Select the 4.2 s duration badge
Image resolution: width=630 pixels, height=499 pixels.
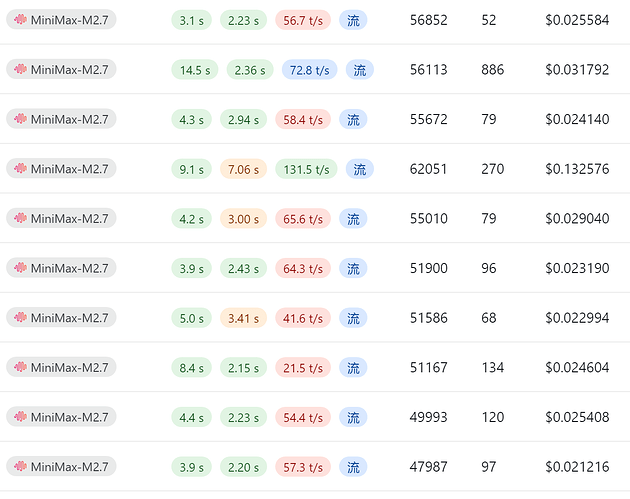191,219
